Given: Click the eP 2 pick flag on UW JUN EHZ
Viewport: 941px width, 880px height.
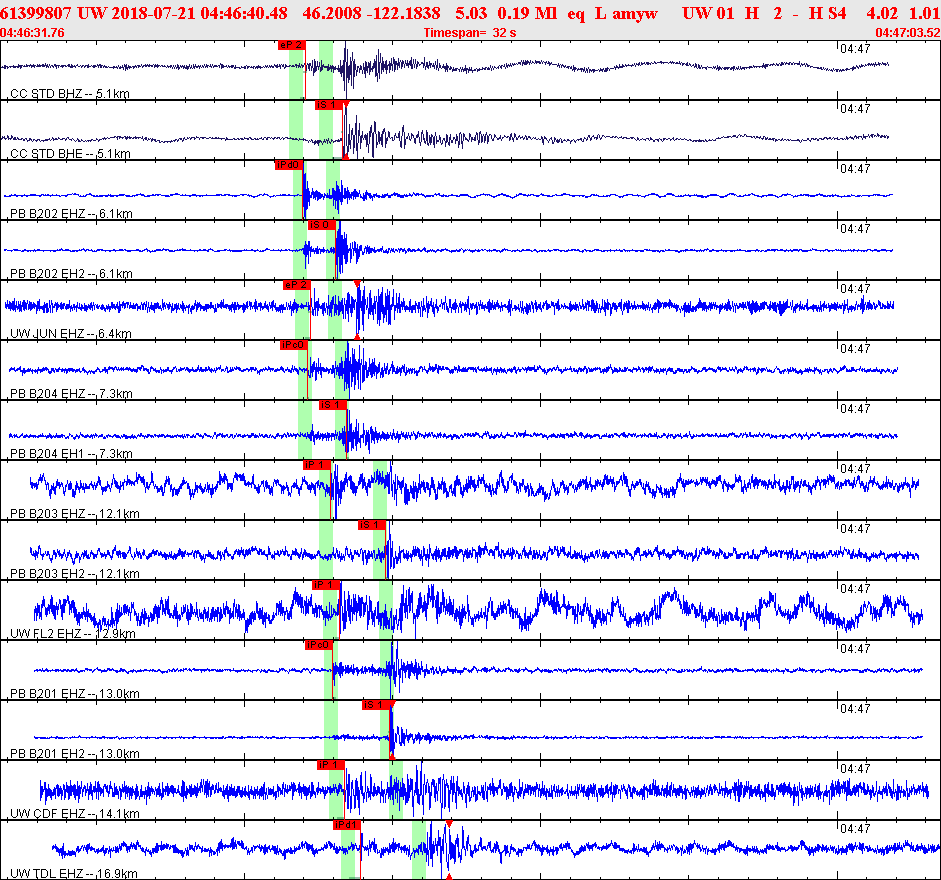Looking at the screenshot, I should 296,285.
